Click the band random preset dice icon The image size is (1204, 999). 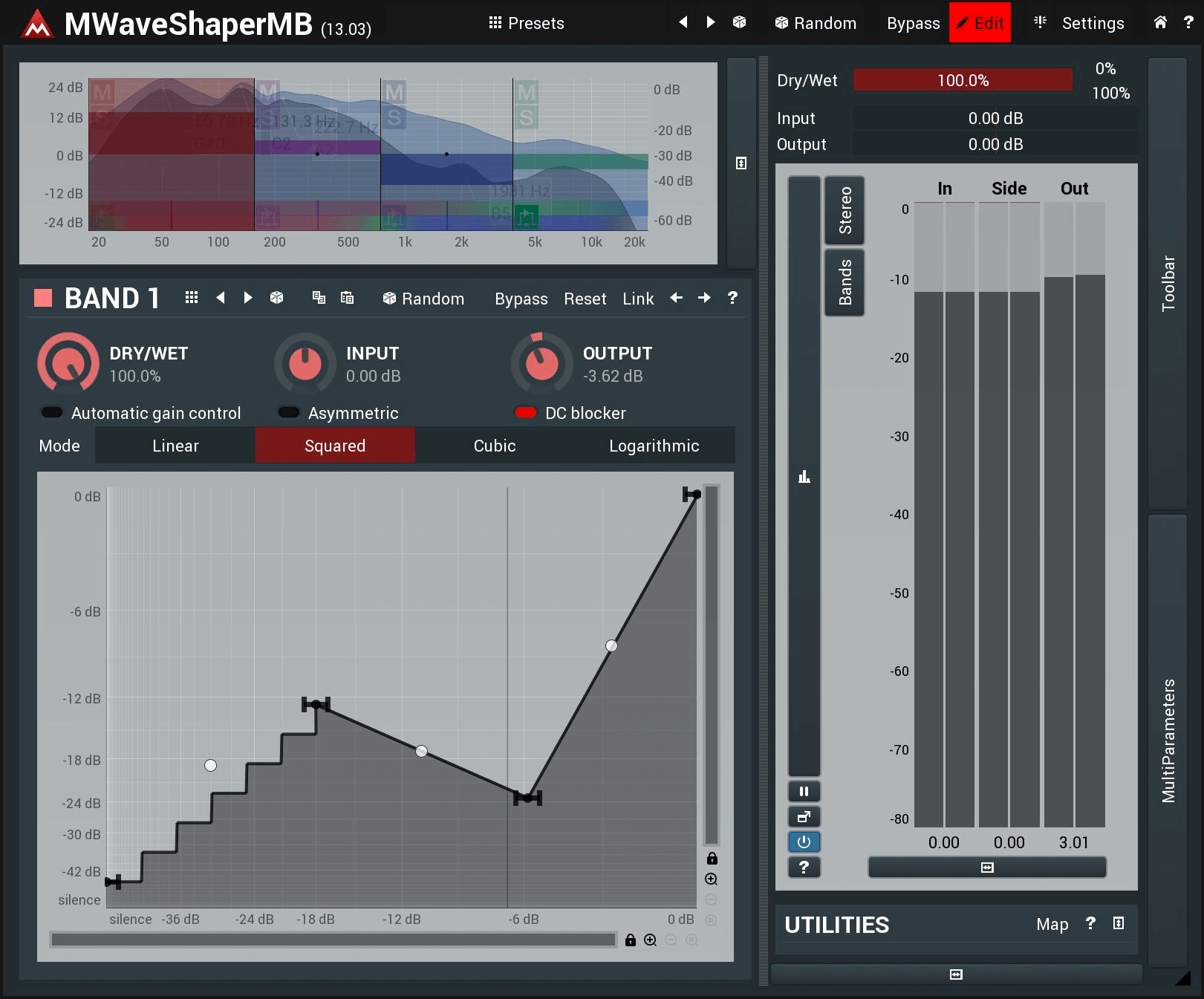coord(276,298)
